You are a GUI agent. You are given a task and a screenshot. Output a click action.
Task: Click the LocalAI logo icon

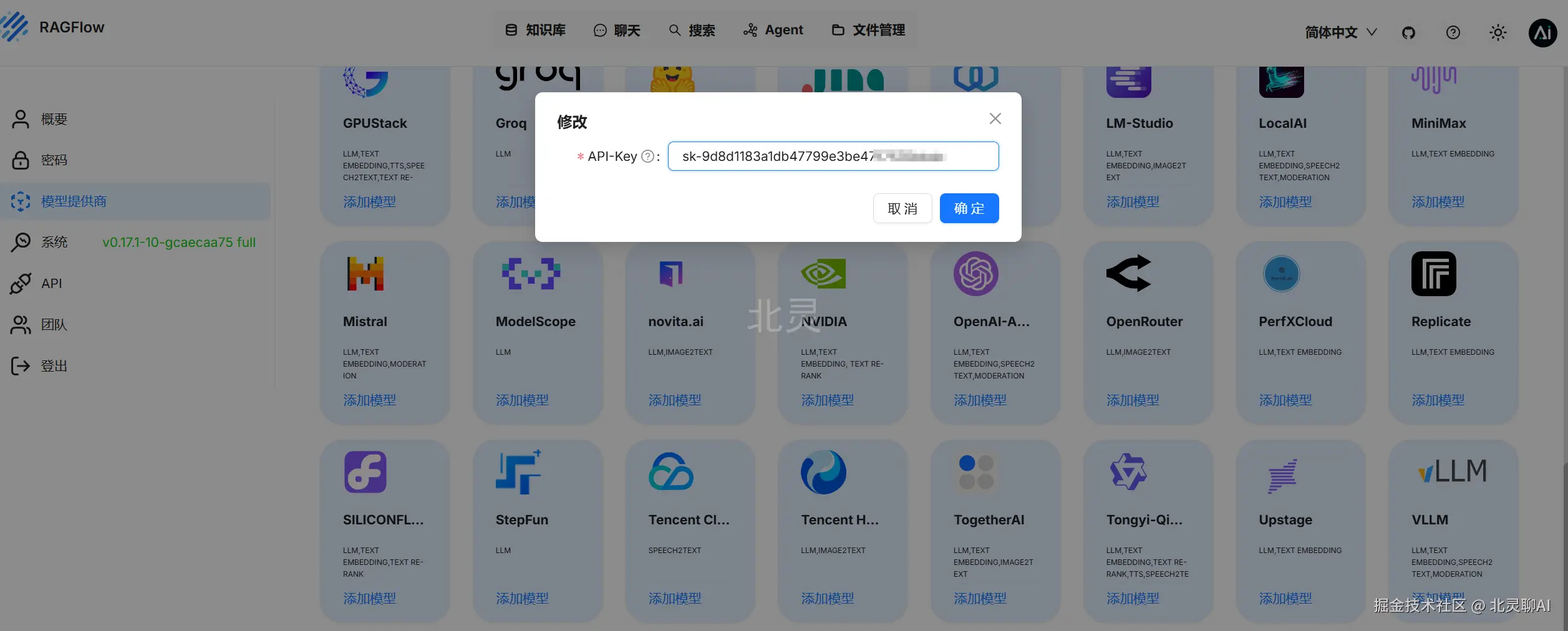pos(1281,82)
